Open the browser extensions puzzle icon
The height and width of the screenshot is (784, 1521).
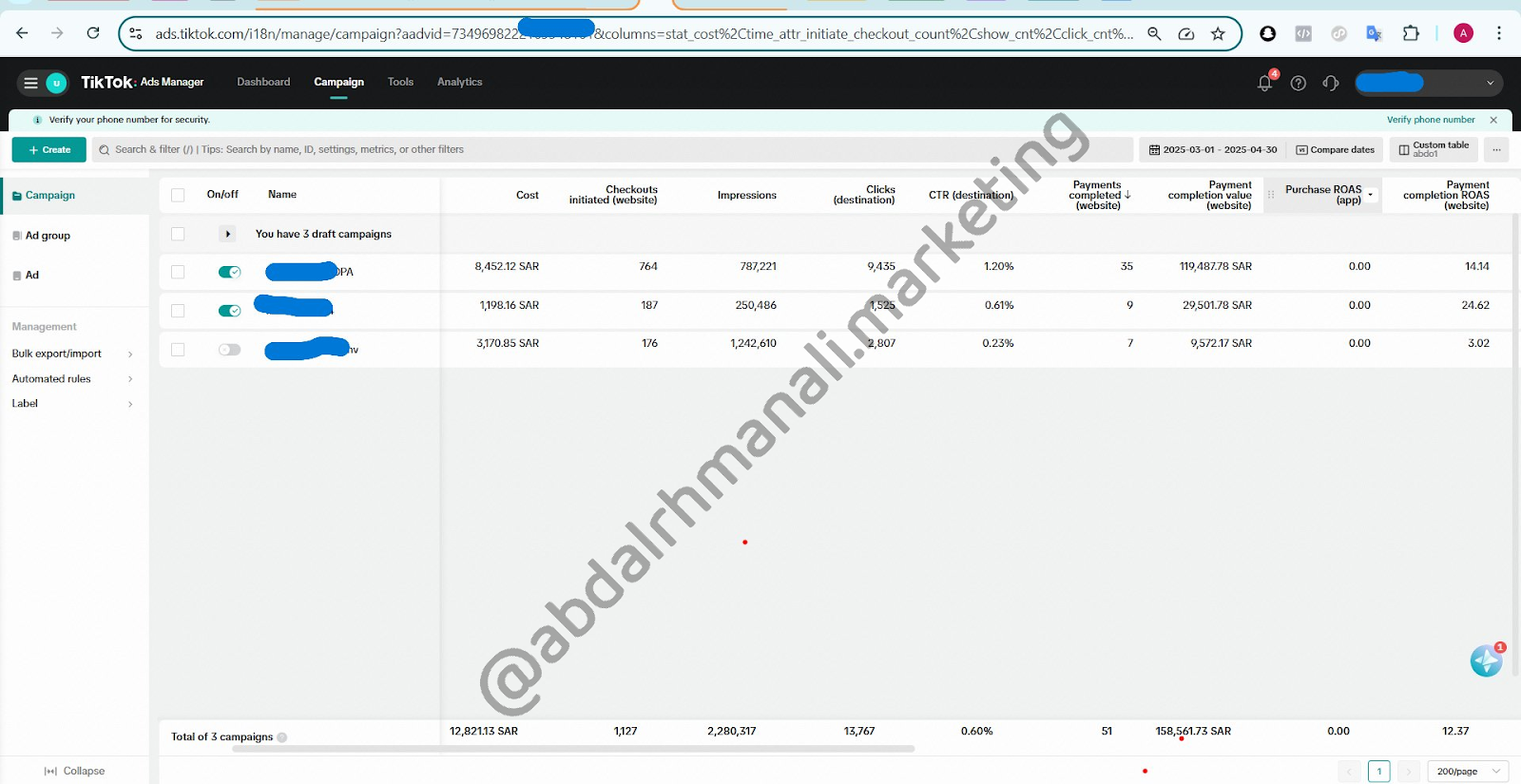click(x=1411, y=33)
